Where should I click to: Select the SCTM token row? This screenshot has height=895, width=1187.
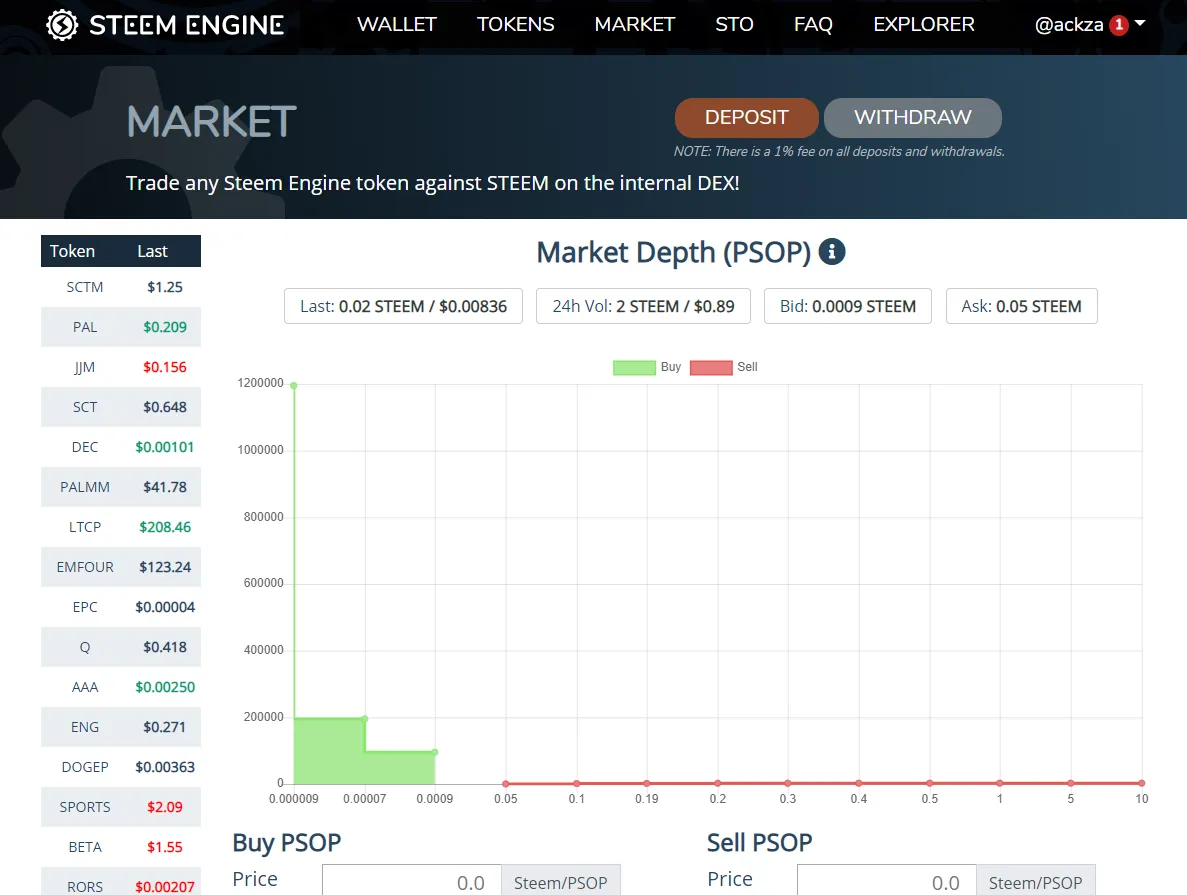[x=121, y=287]
